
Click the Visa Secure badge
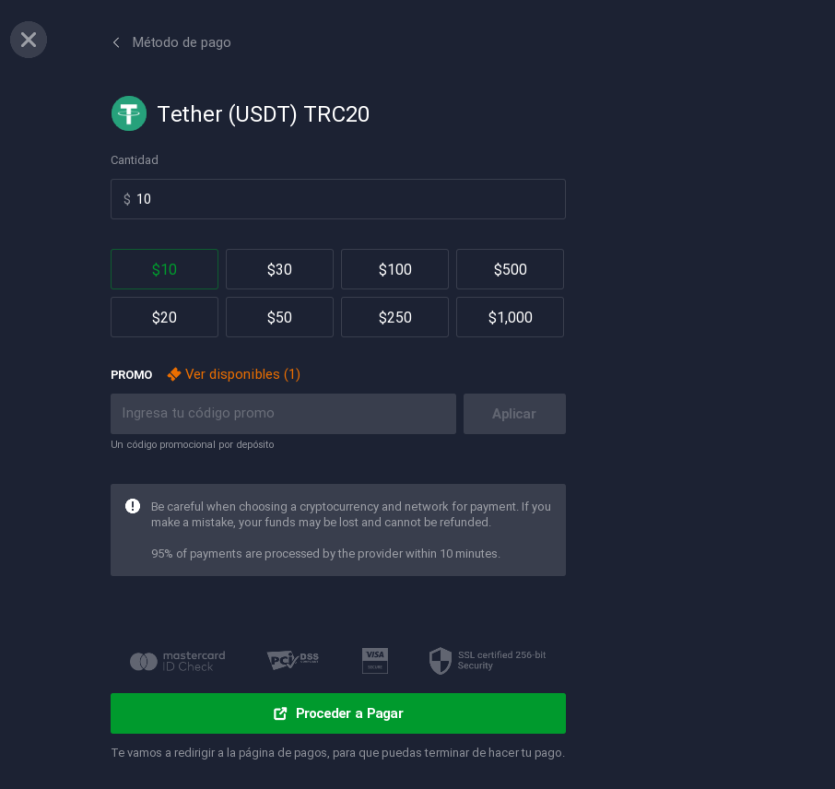pyautogui.click(x=375, y=660)
